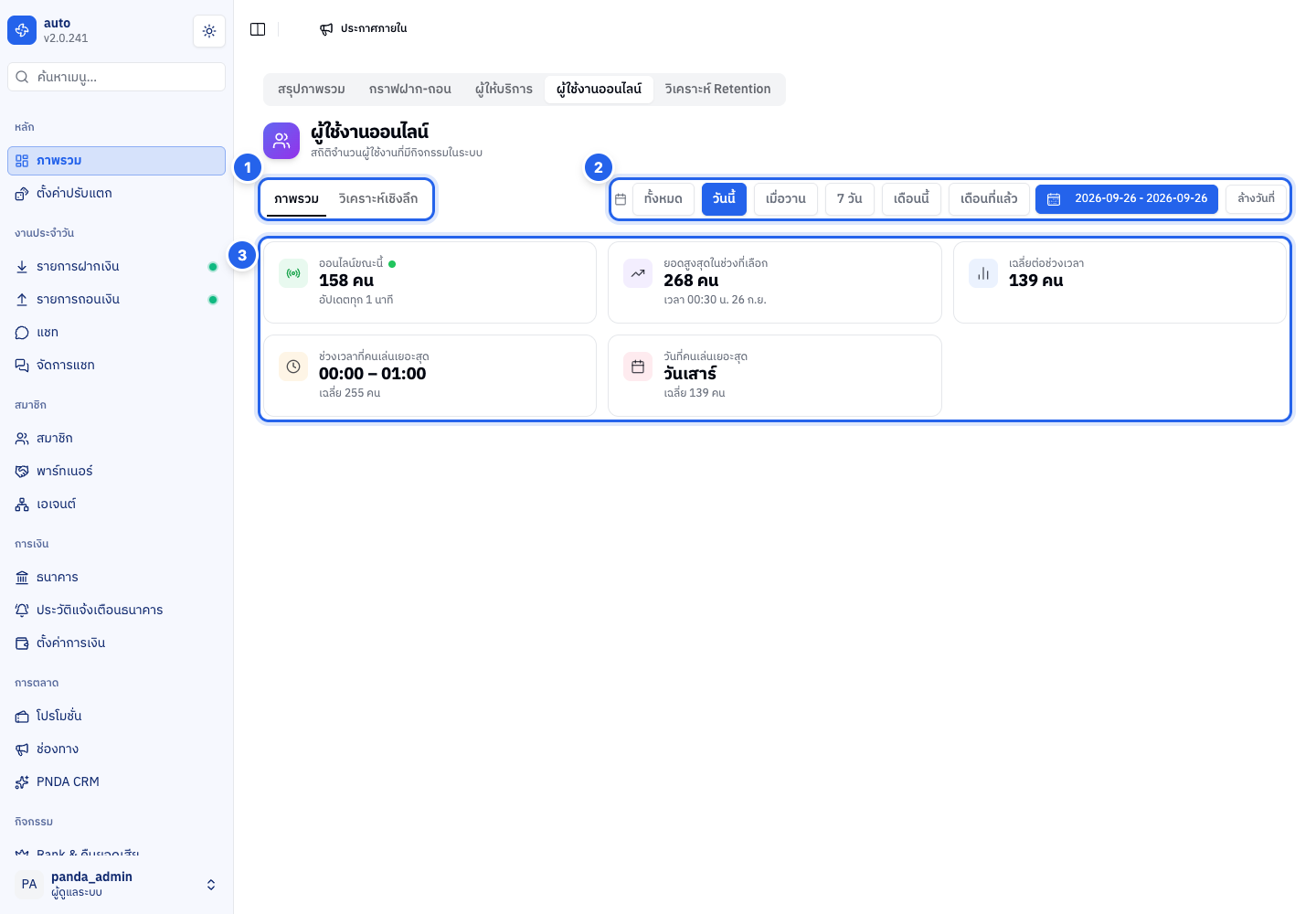This screenshot has height=914, width=1316.
Task: Click the download icon beside รายการฝากเงิน
Action: 22,267
